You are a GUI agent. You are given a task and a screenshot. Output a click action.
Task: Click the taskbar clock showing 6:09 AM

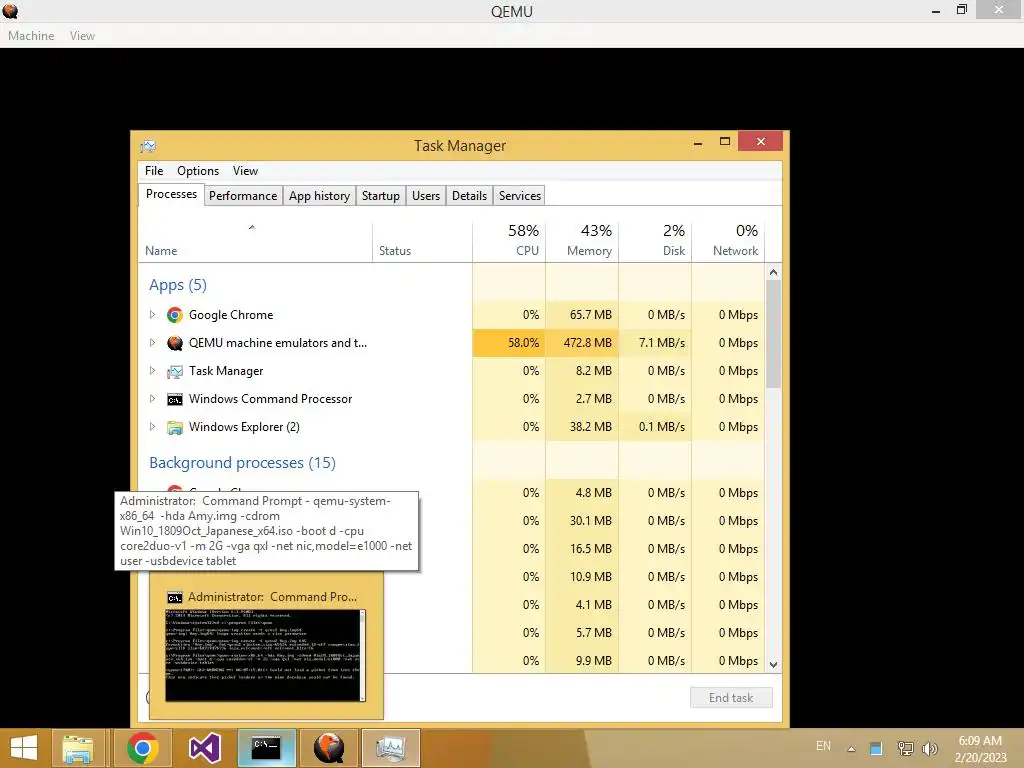click(x=980, y=749)
